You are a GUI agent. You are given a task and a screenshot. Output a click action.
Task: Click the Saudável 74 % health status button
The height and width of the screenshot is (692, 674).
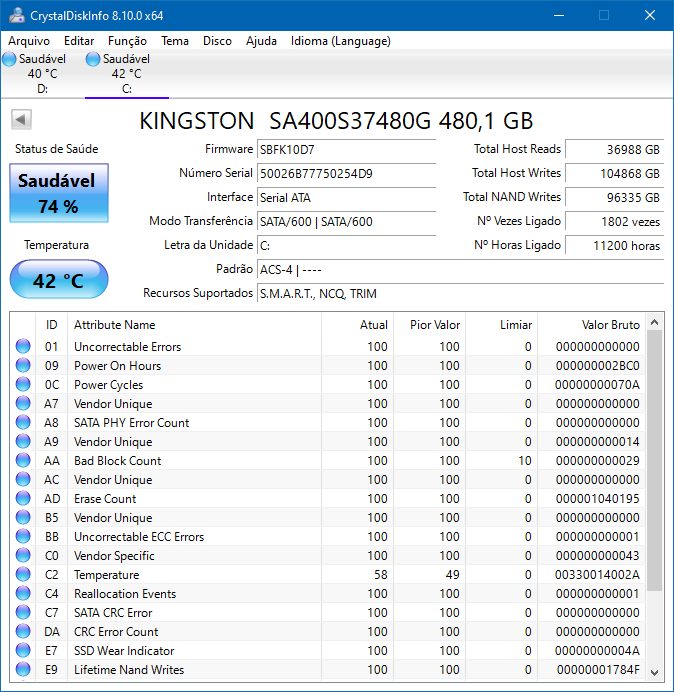point(59,193)
